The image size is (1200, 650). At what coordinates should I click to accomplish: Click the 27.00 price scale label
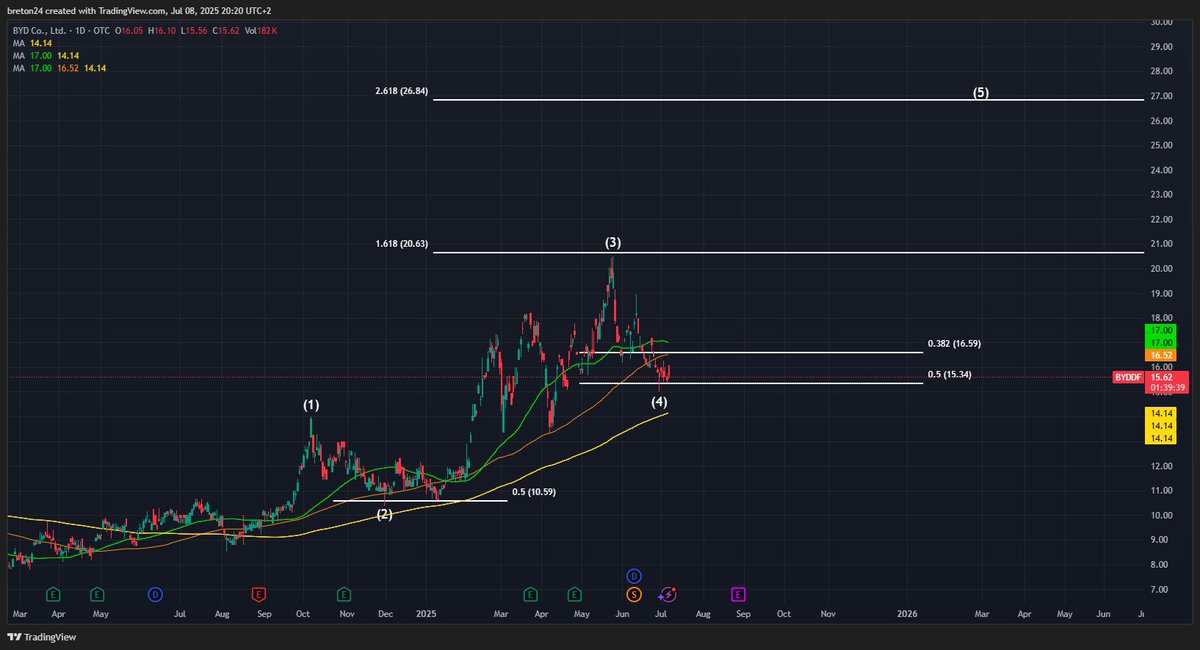pos(1160,96)
